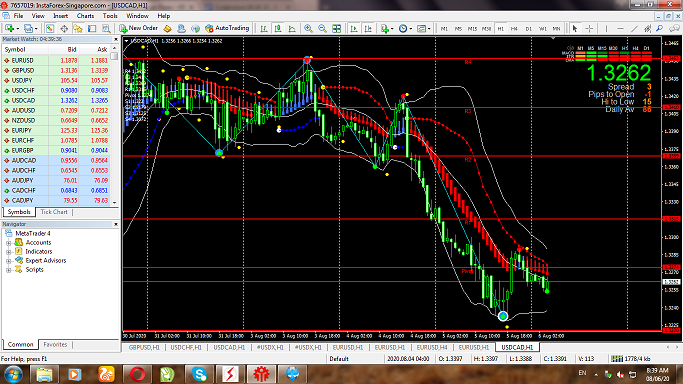
Task: Open the Indicators list dropdown arrow
Action: point(392,28)
